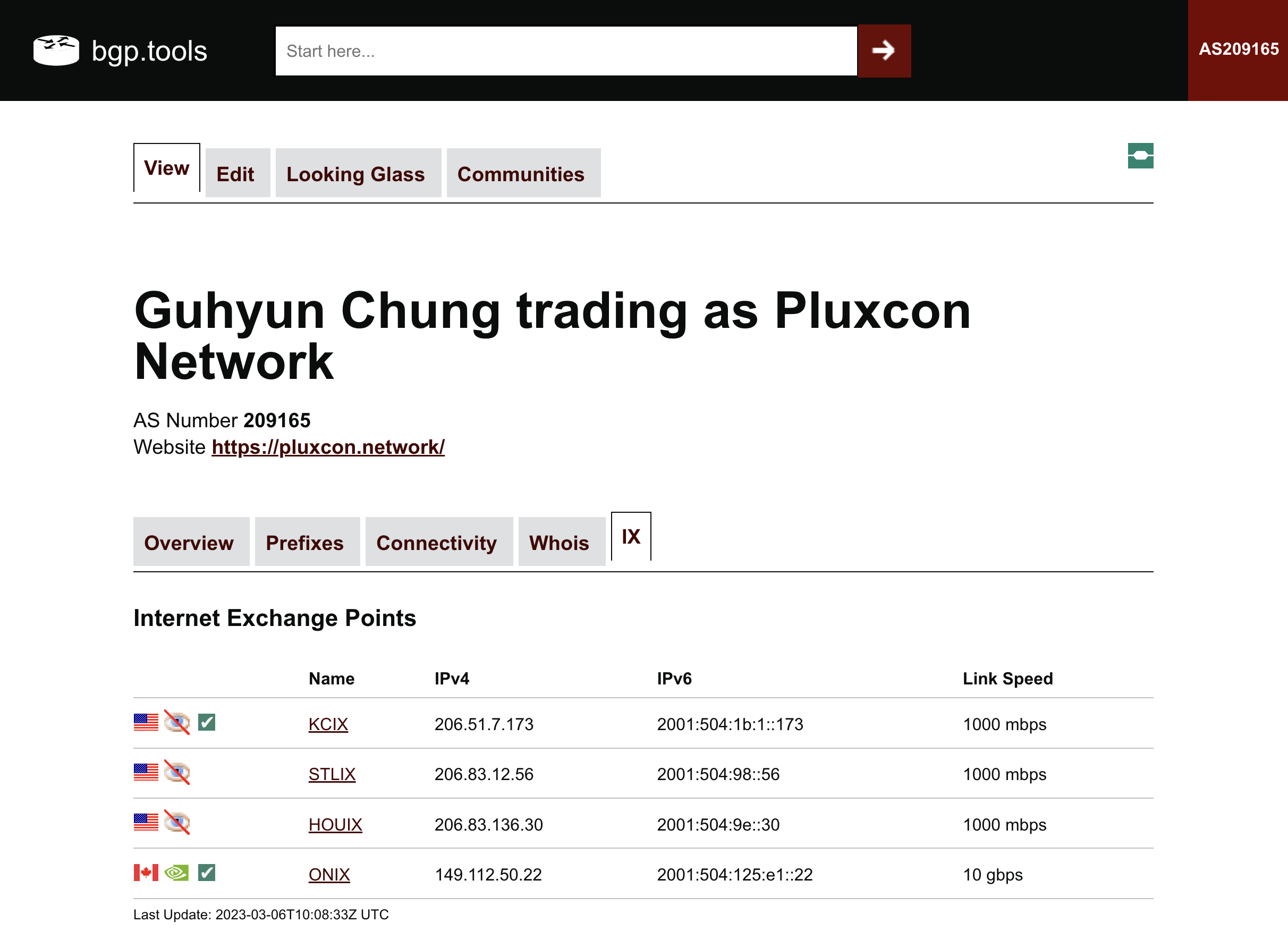Click IPv6 address 2001:504:9e::30
Image resolution: width=1288 pixels, height=931 pixels.
[x=718, y=825]
